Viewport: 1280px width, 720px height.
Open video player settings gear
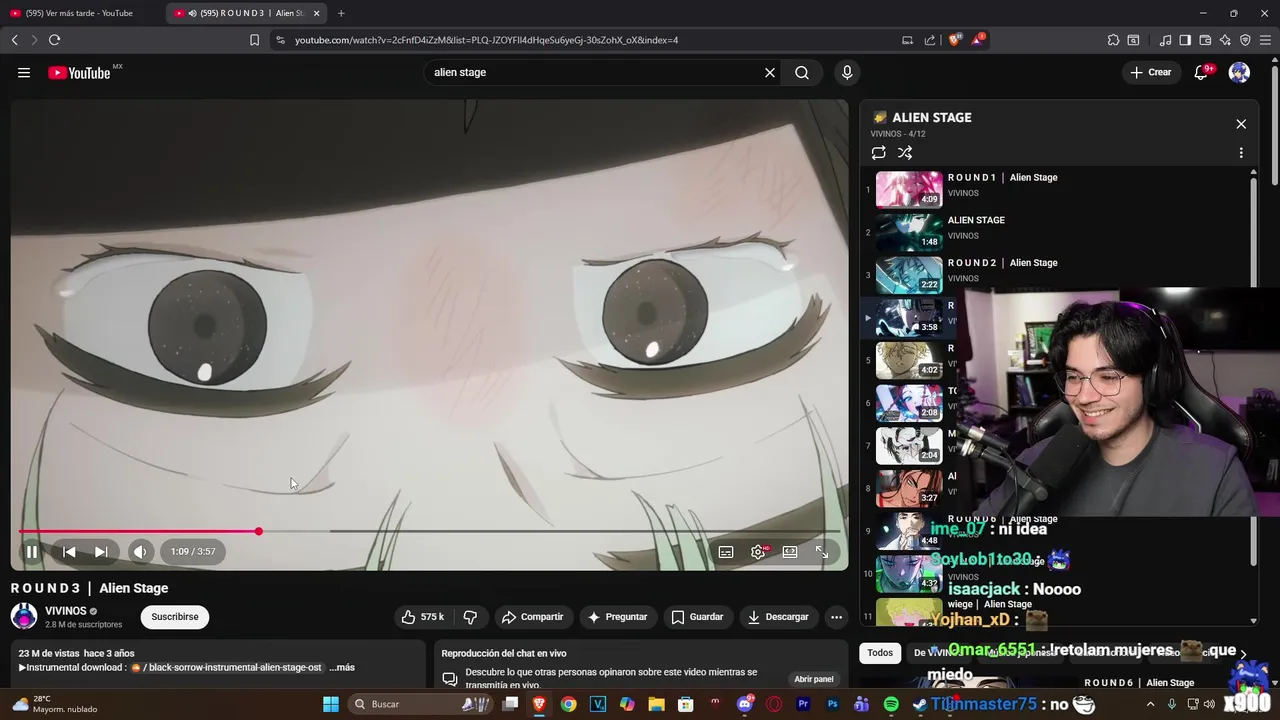tap(758, 552)
